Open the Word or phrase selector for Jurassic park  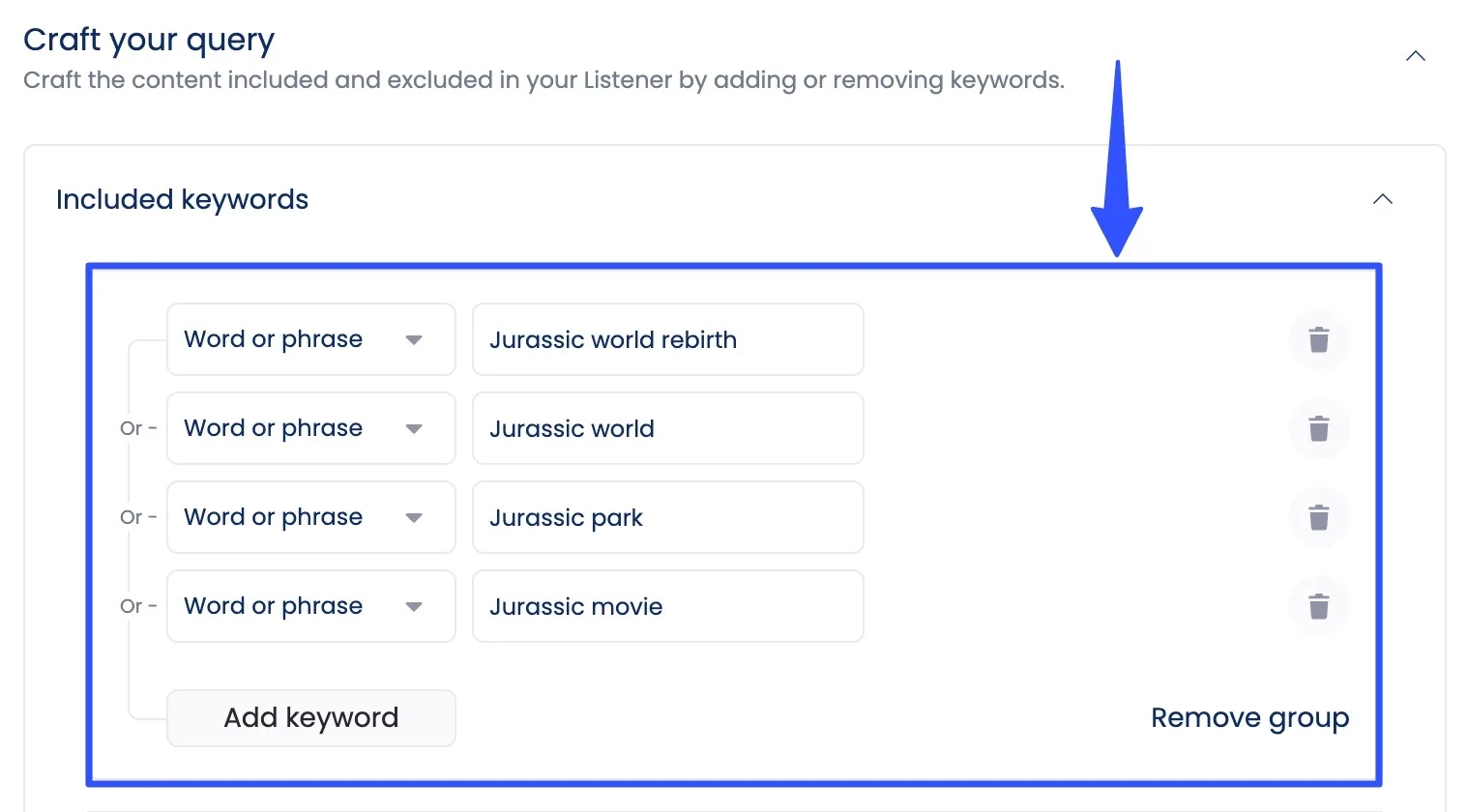(309, 517)
